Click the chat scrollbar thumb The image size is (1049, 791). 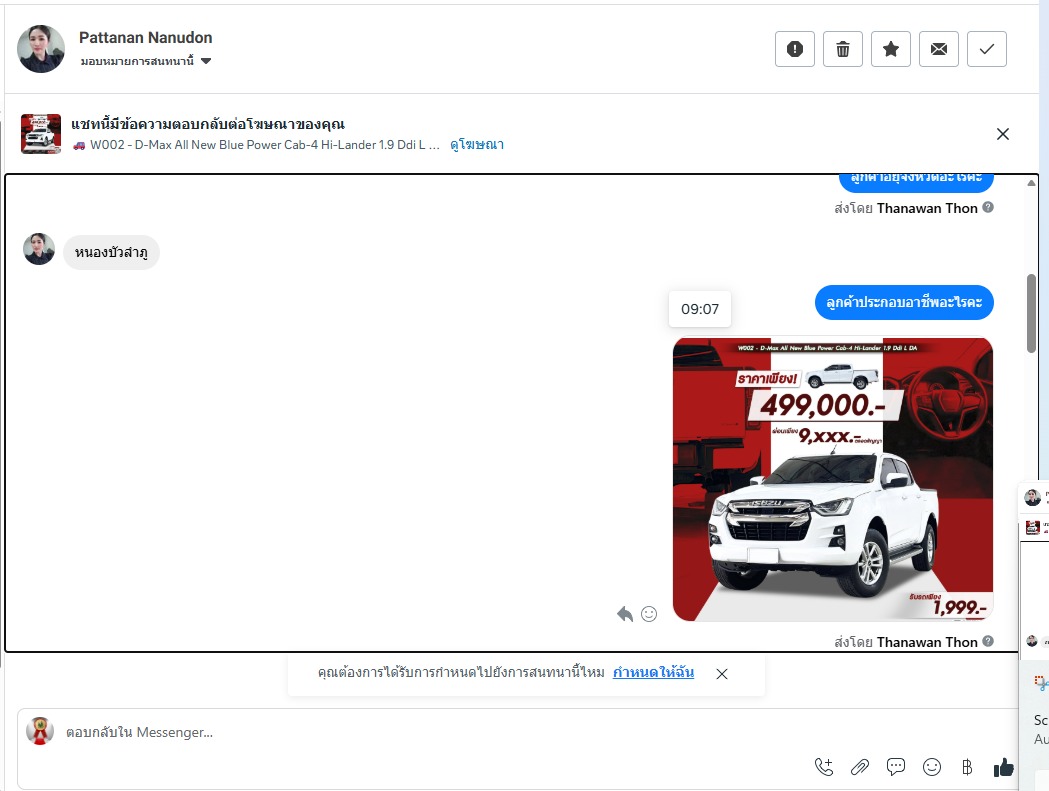[1032, 313]
